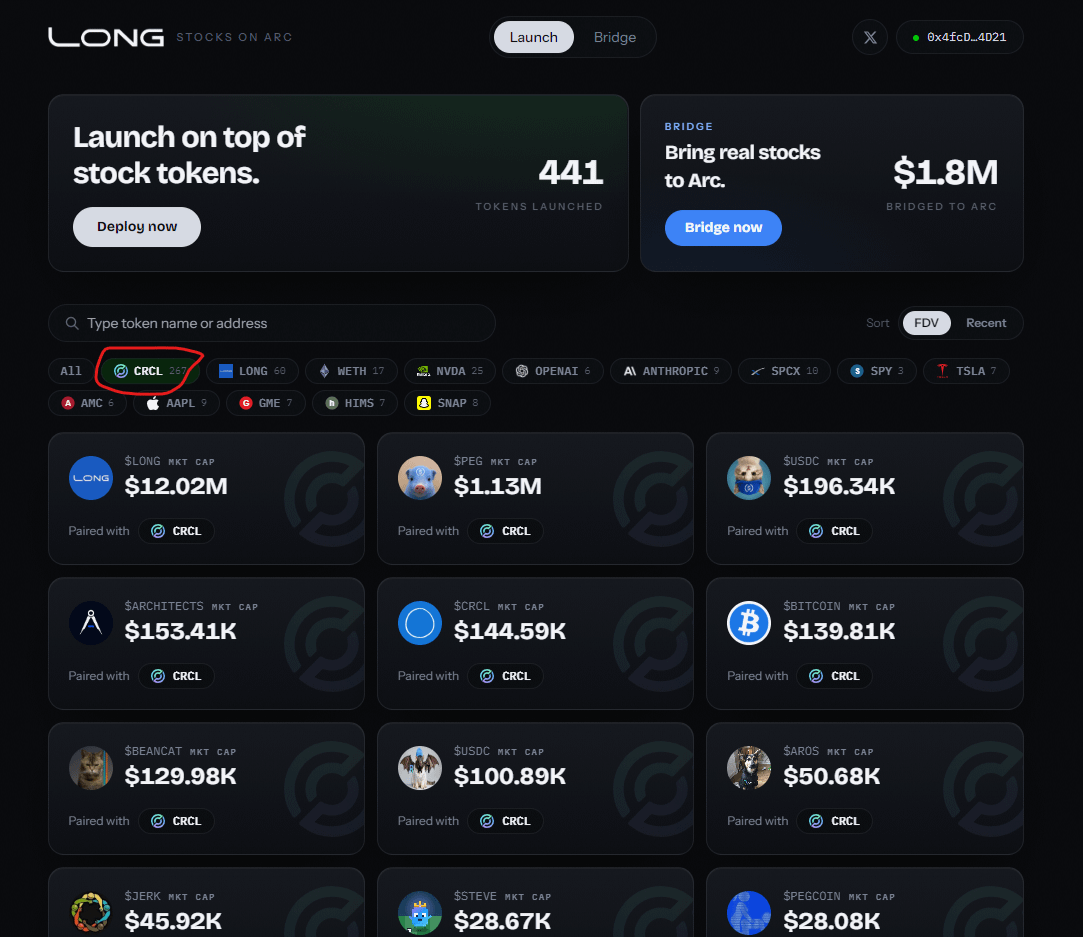Click the $BITCOIN token logo
Image resolution: width=1083 pixels, height=937 pixels.
[749, 623]
